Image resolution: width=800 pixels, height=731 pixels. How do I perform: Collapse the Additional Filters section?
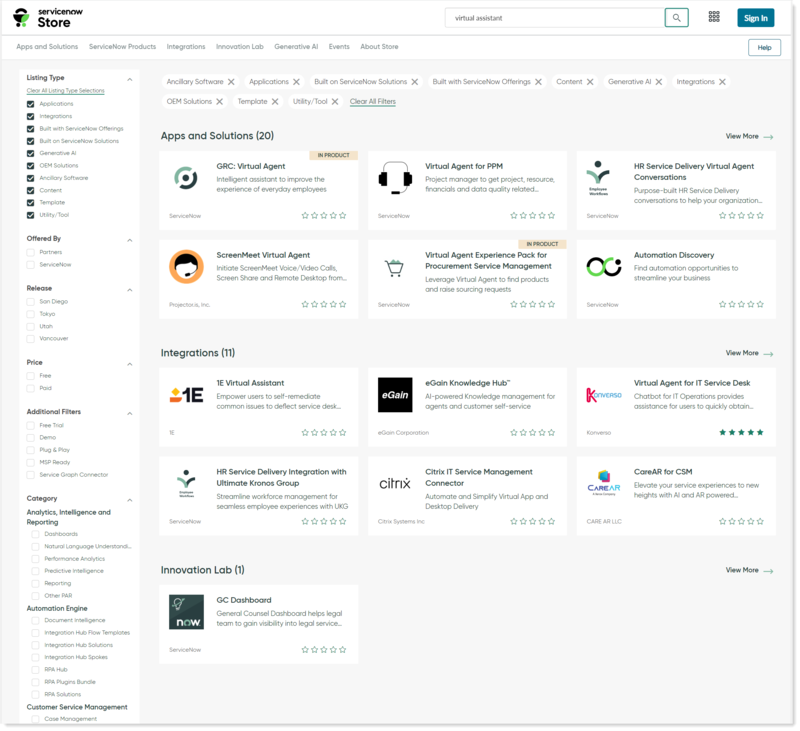[x=130, y=414]
